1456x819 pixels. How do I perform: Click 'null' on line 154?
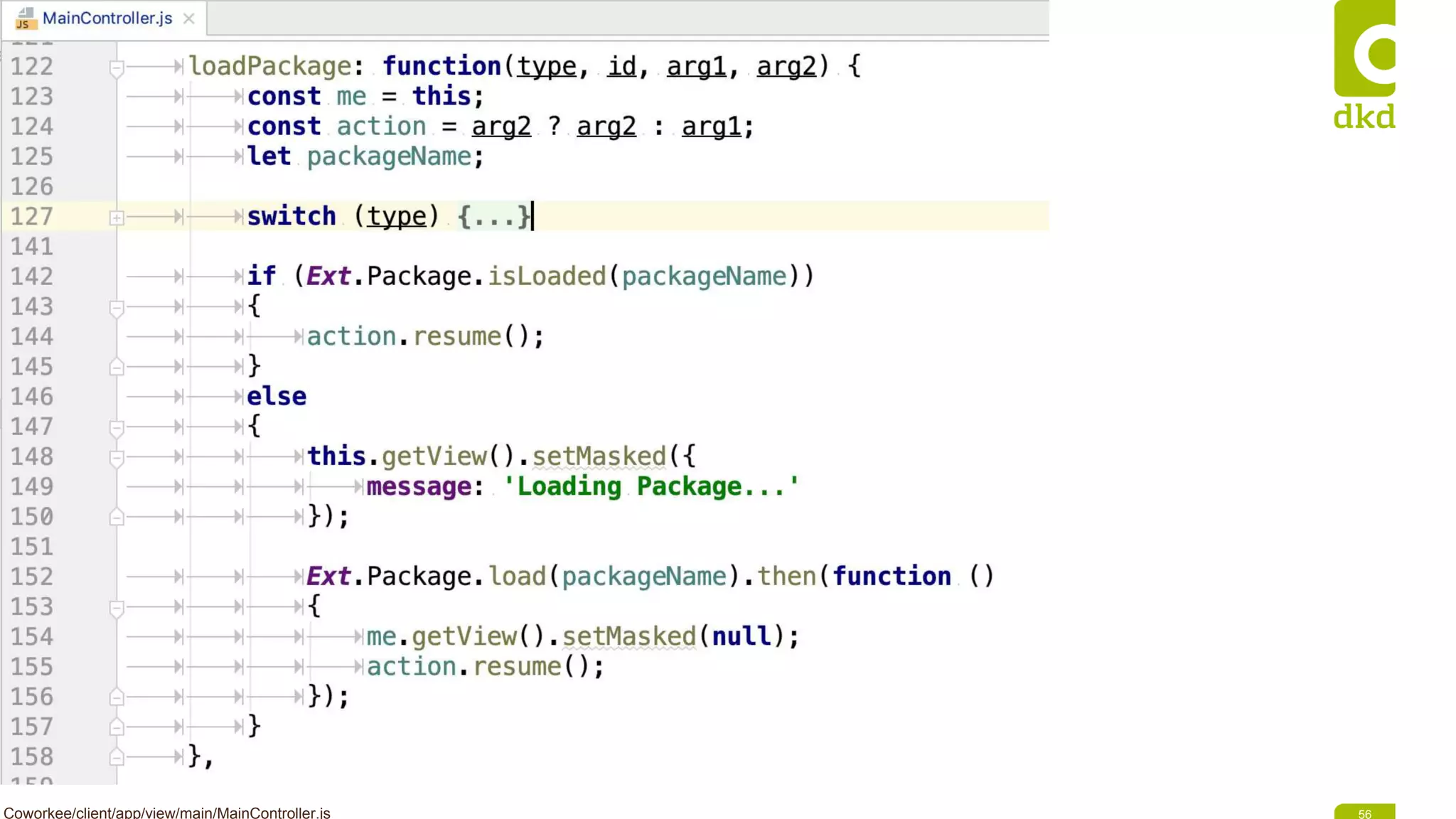pos(742,636)
